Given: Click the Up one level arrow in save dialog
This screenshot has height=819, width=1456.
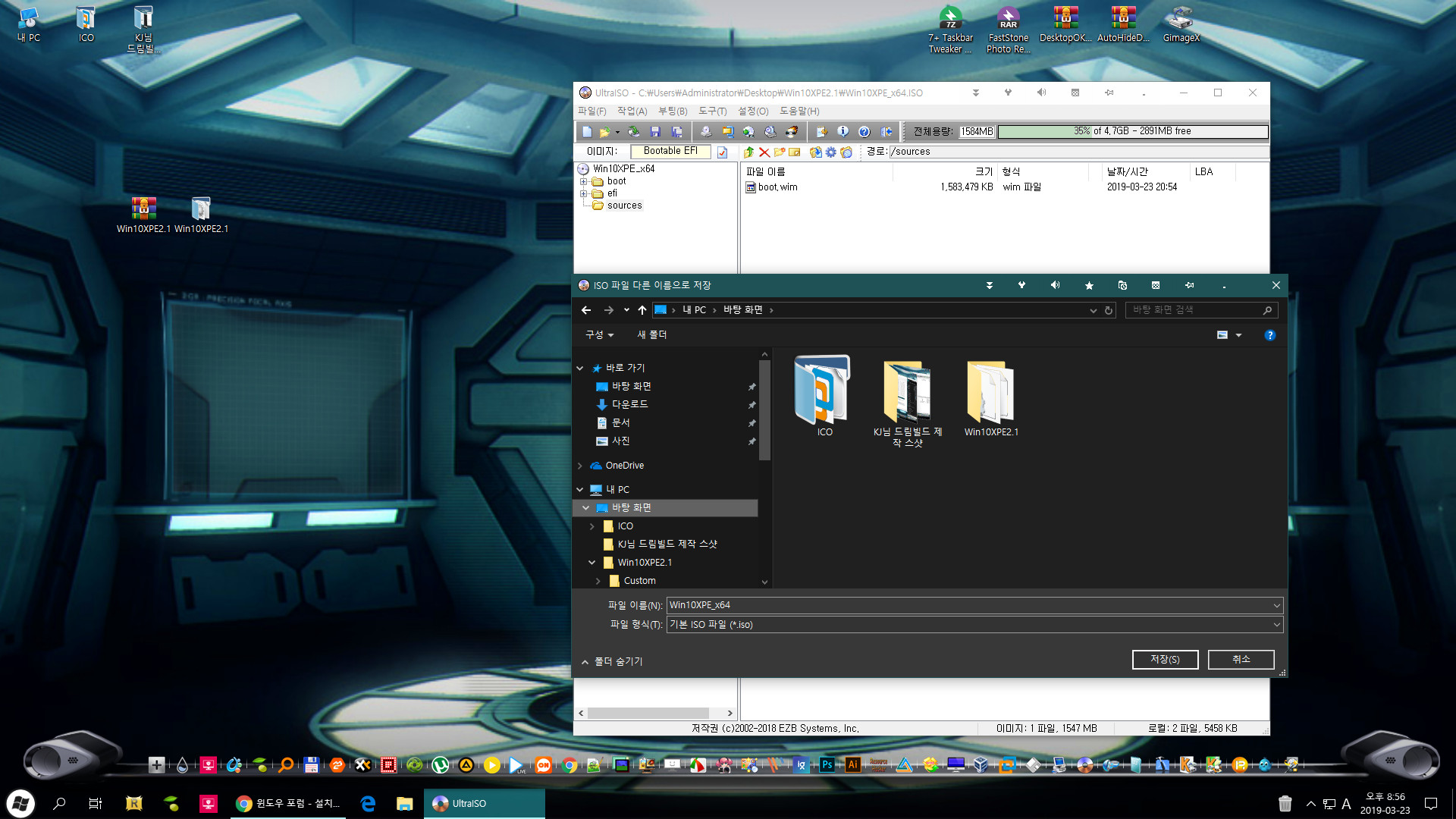Looking at the screenshot, I should point(642,310).
